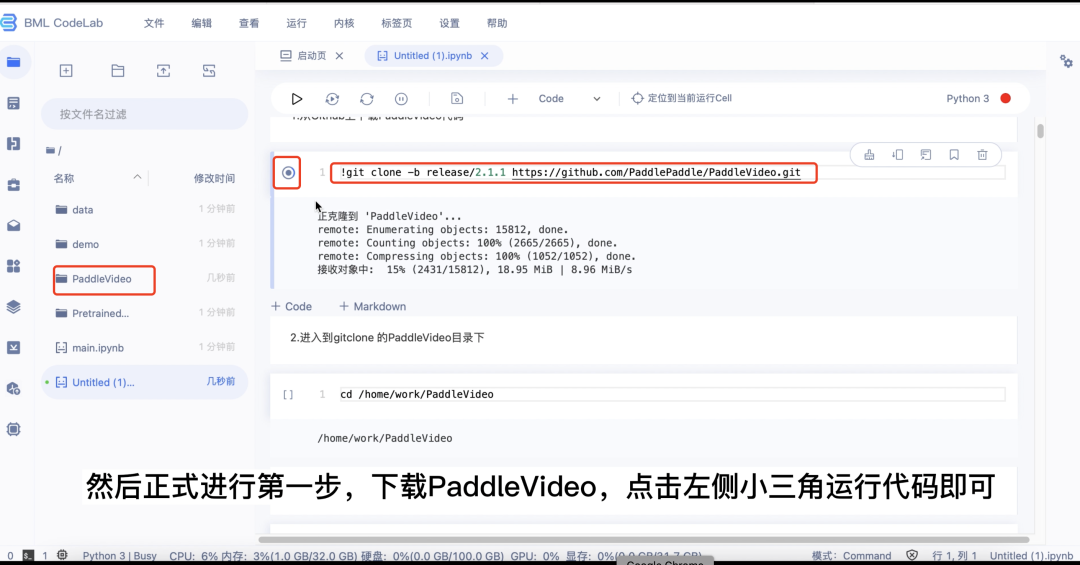Add a Code cell below
This screenshot has height=565, width=1080.
pos(291,307)
